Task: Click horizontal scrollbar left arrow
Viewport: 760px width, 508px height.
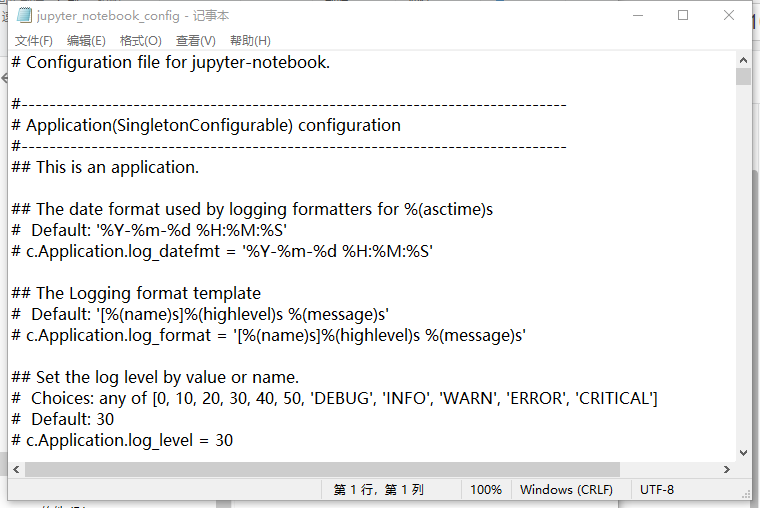Action: (16, 469)
